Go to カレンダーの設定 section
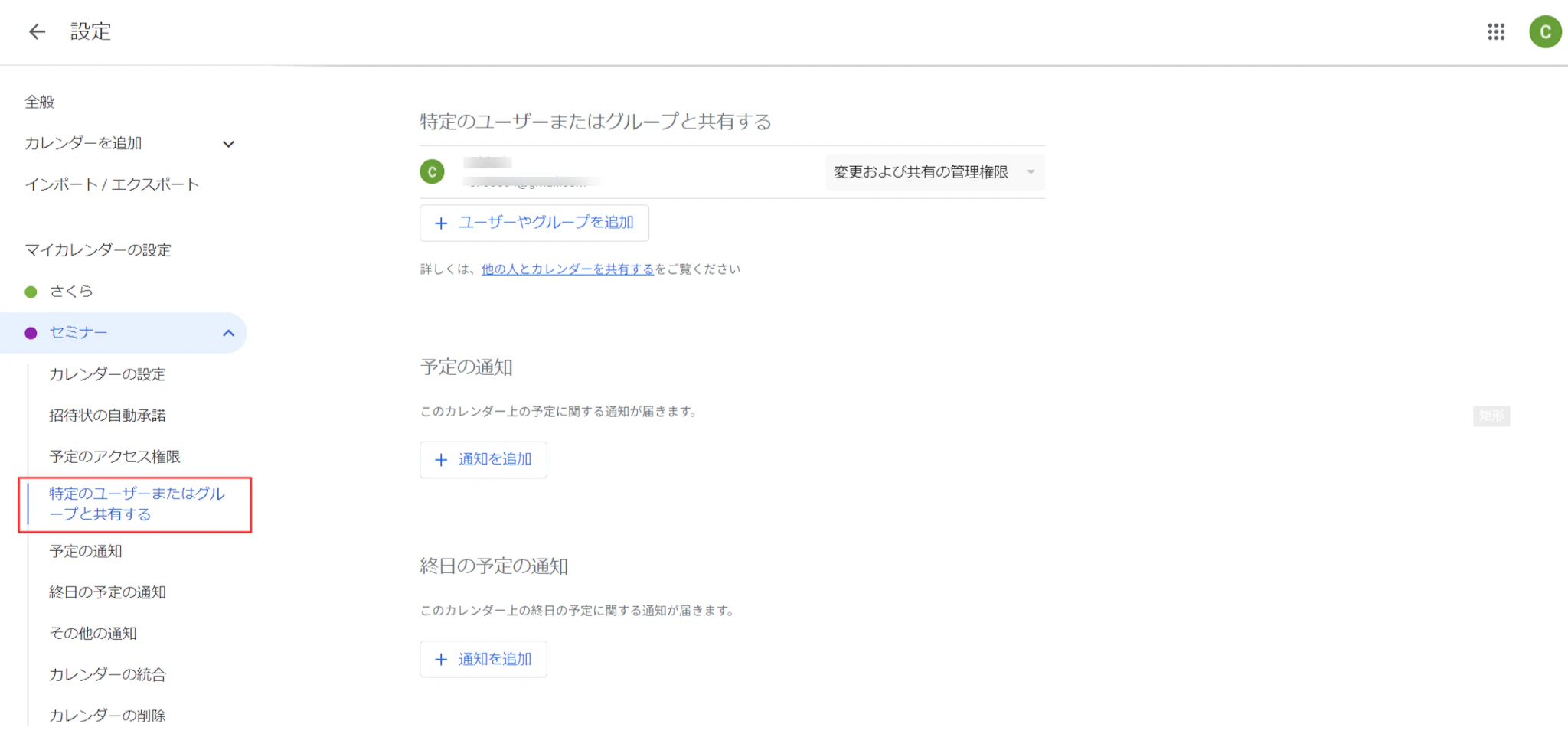1568x737 pixels. (x=107, y=374)
